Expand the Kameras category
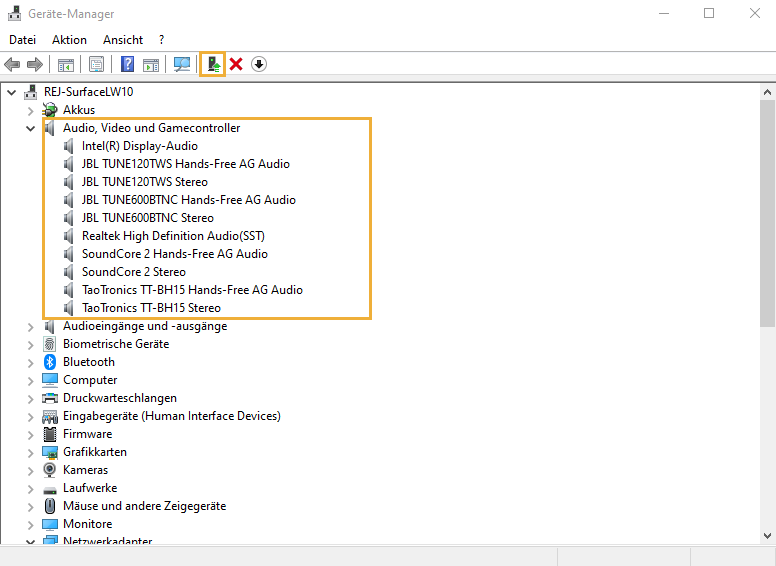Image resolution: width=776 pixels, height=566 pixels. tap(31, 471)
